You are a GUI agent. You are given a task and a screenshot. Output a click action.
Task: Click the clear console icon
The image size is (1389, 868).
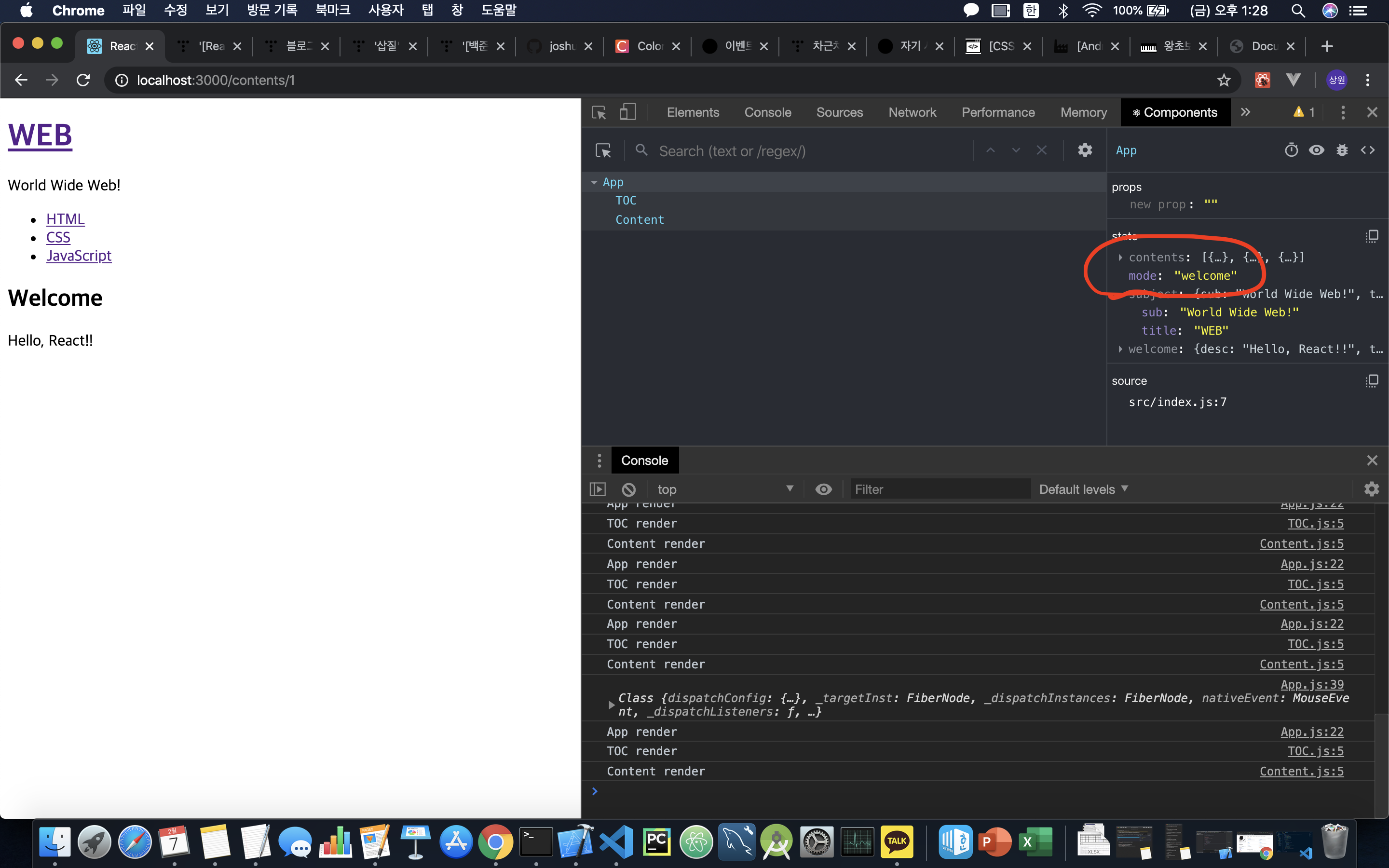coord(628,489)
